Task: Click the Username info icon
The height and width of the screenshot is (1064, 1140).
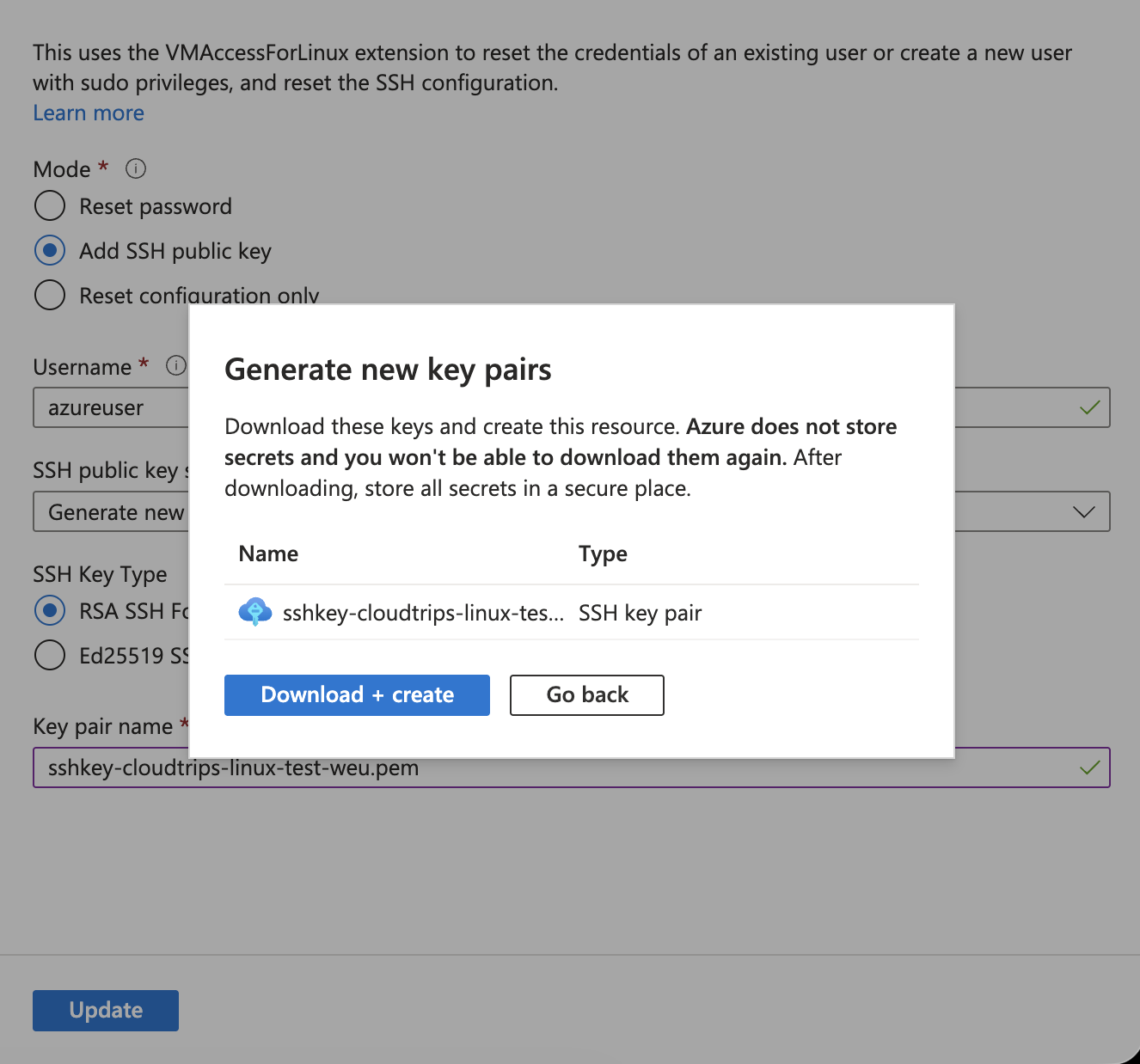Action: 176,366
